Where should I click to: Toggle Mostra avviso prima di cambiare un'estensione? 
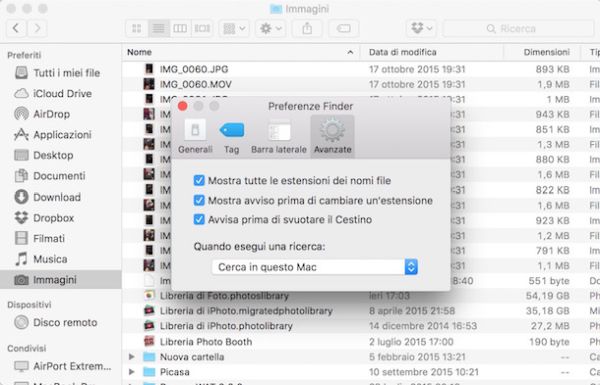coord(199,200)
